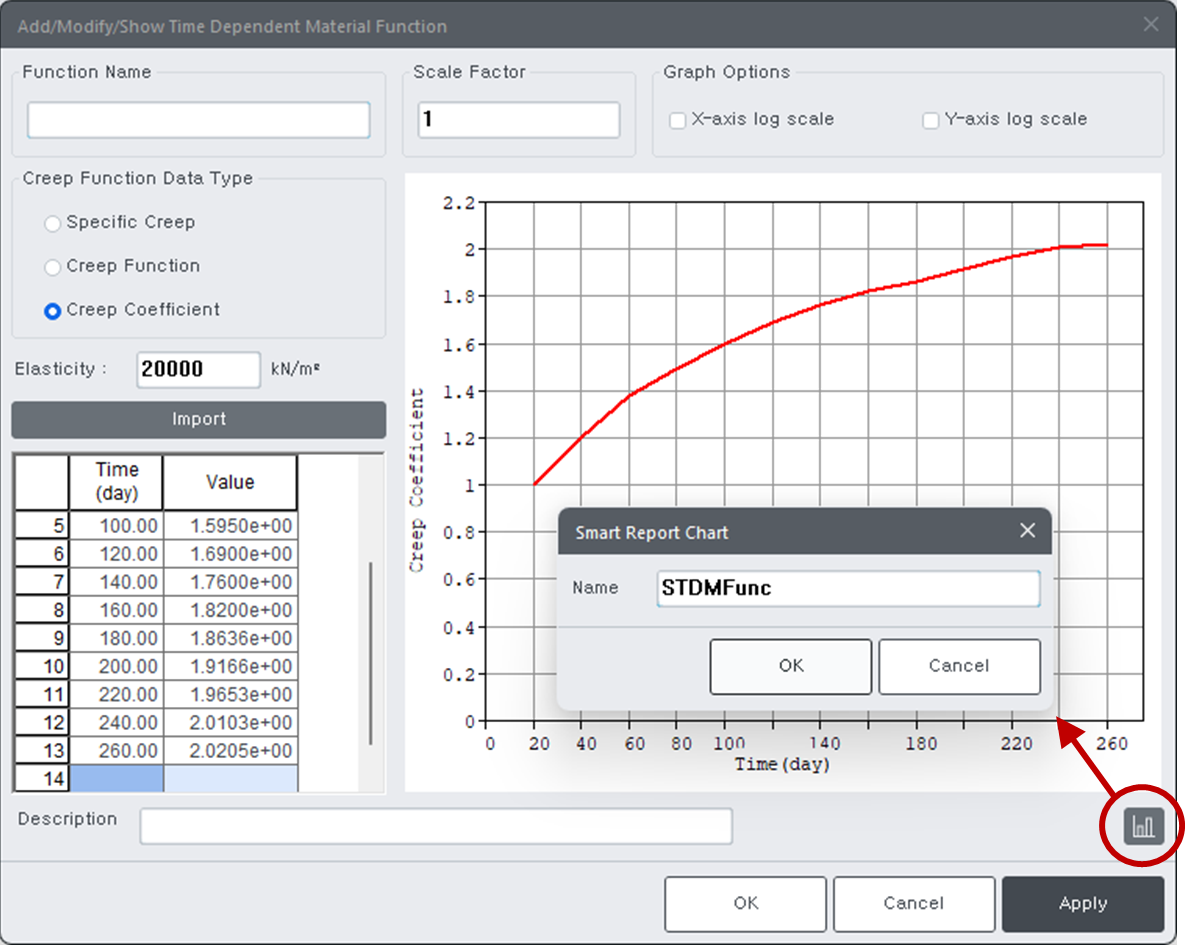
Task: Close the Smart Report Chart popup
Action: pyautogui.click(x=1027, y=531)
